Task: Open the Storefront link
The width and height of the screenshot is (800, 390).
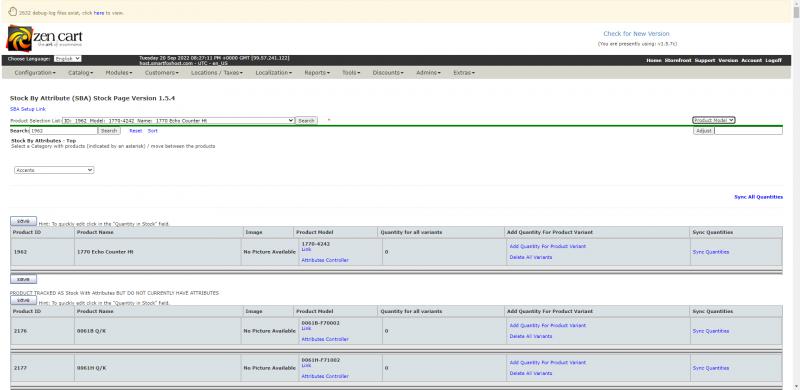Action: coord(678,60)
